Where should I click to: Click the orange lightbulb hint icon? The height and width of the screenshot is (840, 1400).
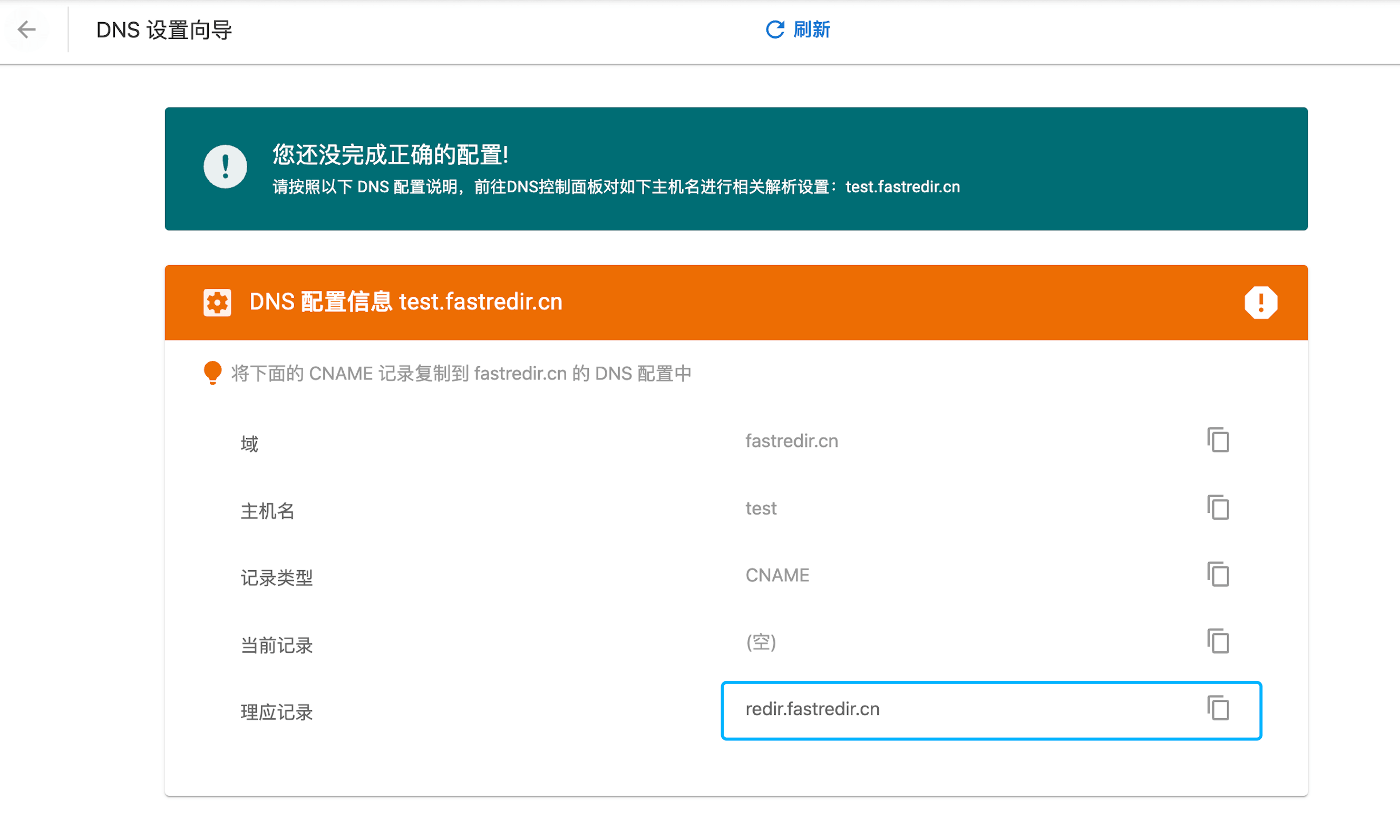(212, 373)
